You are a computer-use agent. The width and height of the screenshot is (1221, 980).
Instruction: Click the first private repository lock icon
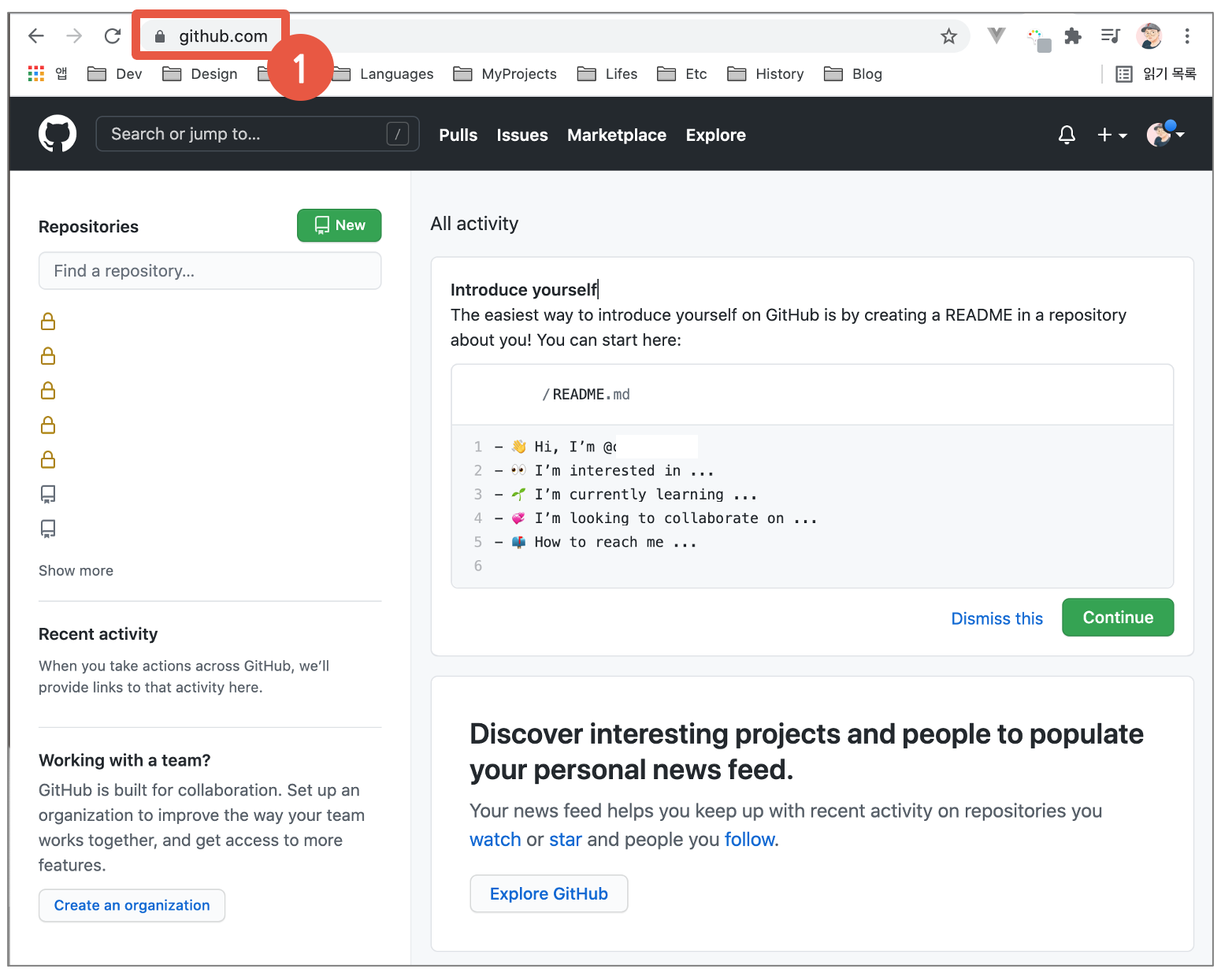coord(48,321)
